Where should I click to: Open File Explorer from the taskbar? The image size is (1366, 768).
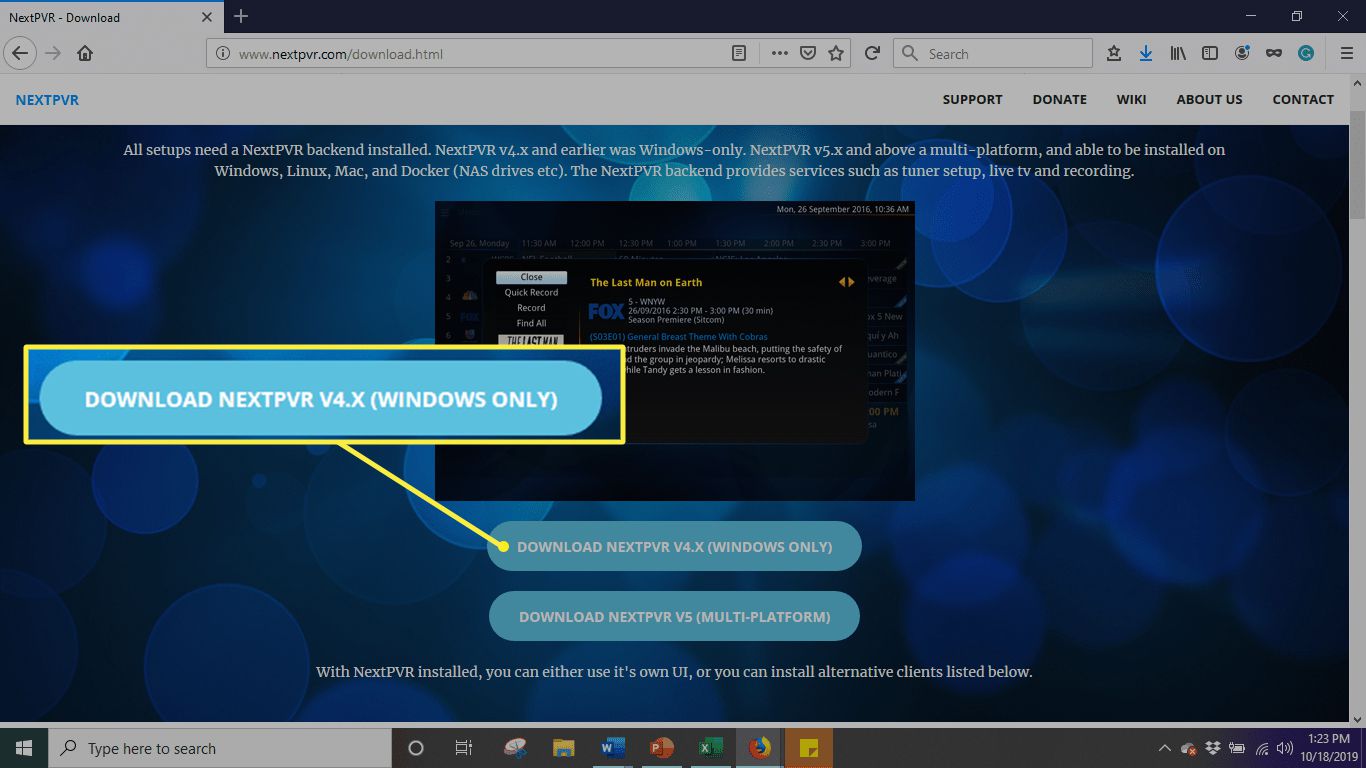(x=564, y=748)
